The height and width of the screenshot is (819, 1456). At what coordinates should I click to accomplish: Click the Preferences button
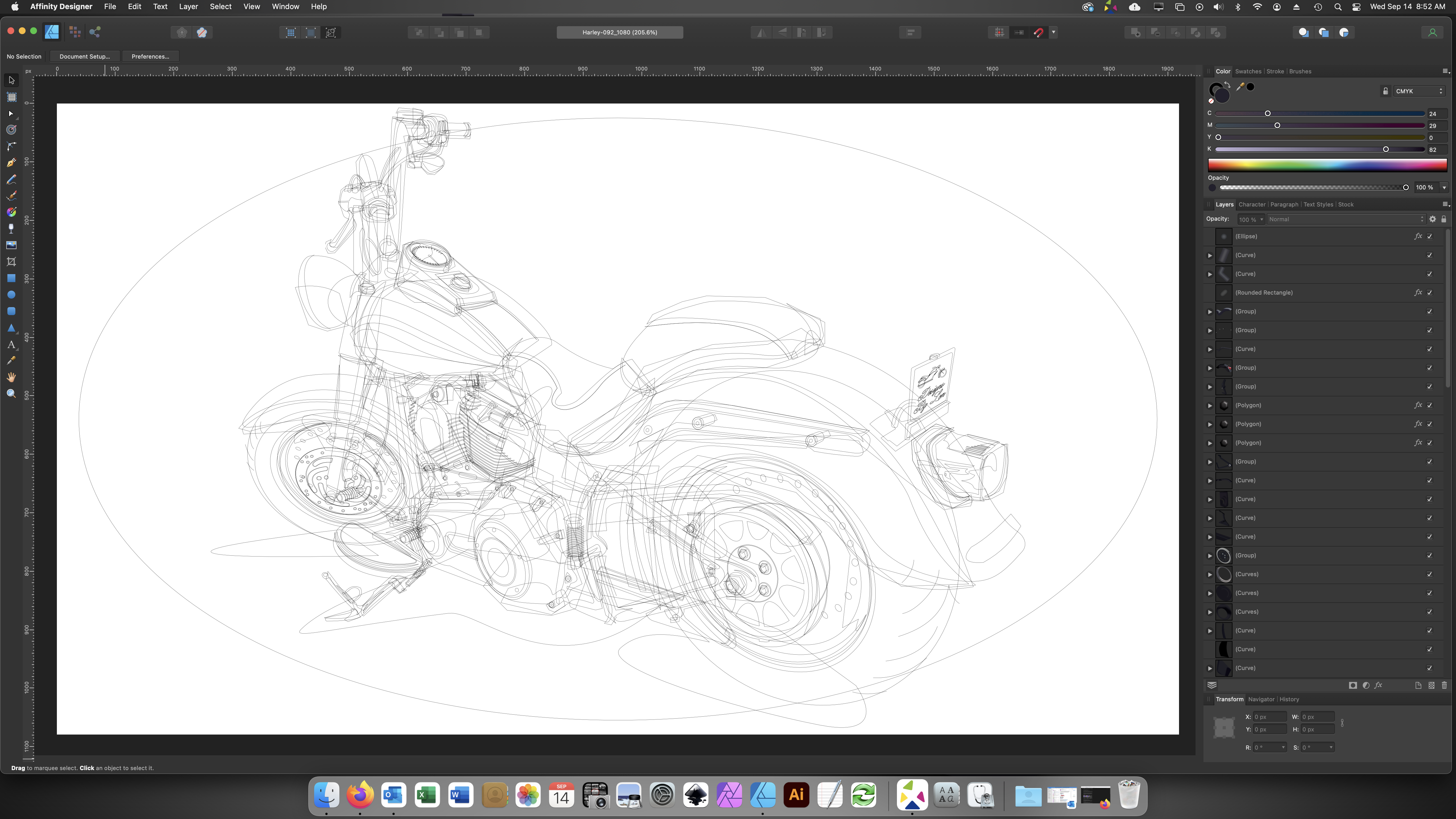(x=150, y=57)
